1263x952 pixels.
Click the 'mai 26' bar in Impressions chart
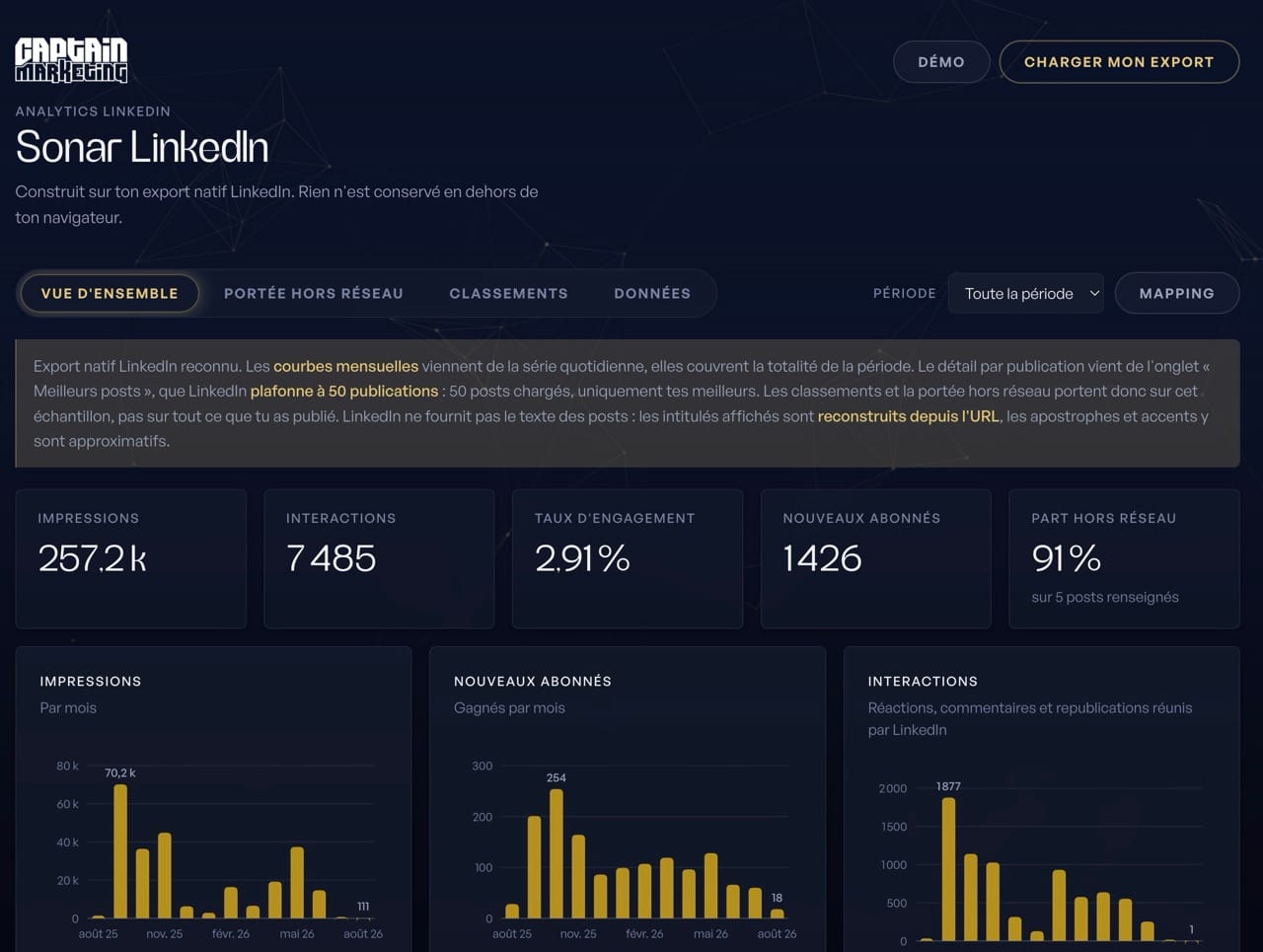tap(297, 883)
